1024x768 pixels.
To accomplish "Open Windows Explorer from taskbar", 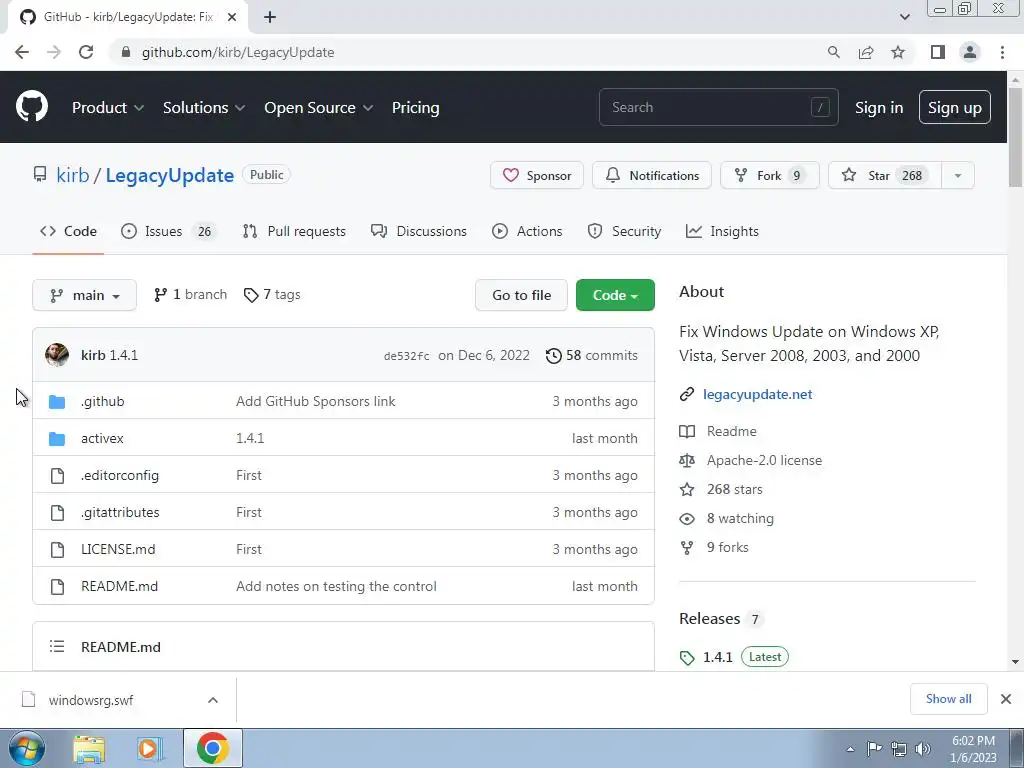I will coord(89,748).
